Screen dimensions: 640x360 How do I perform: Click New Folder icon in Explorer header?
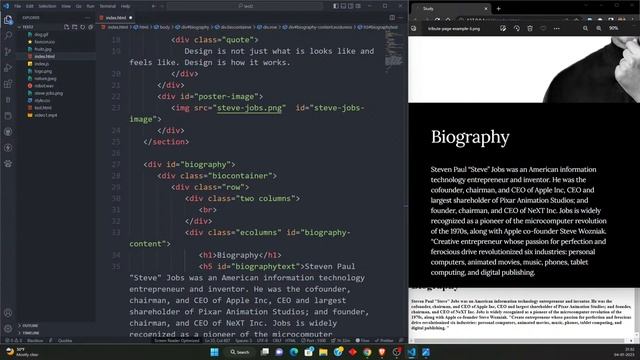(x=75, y=27)
